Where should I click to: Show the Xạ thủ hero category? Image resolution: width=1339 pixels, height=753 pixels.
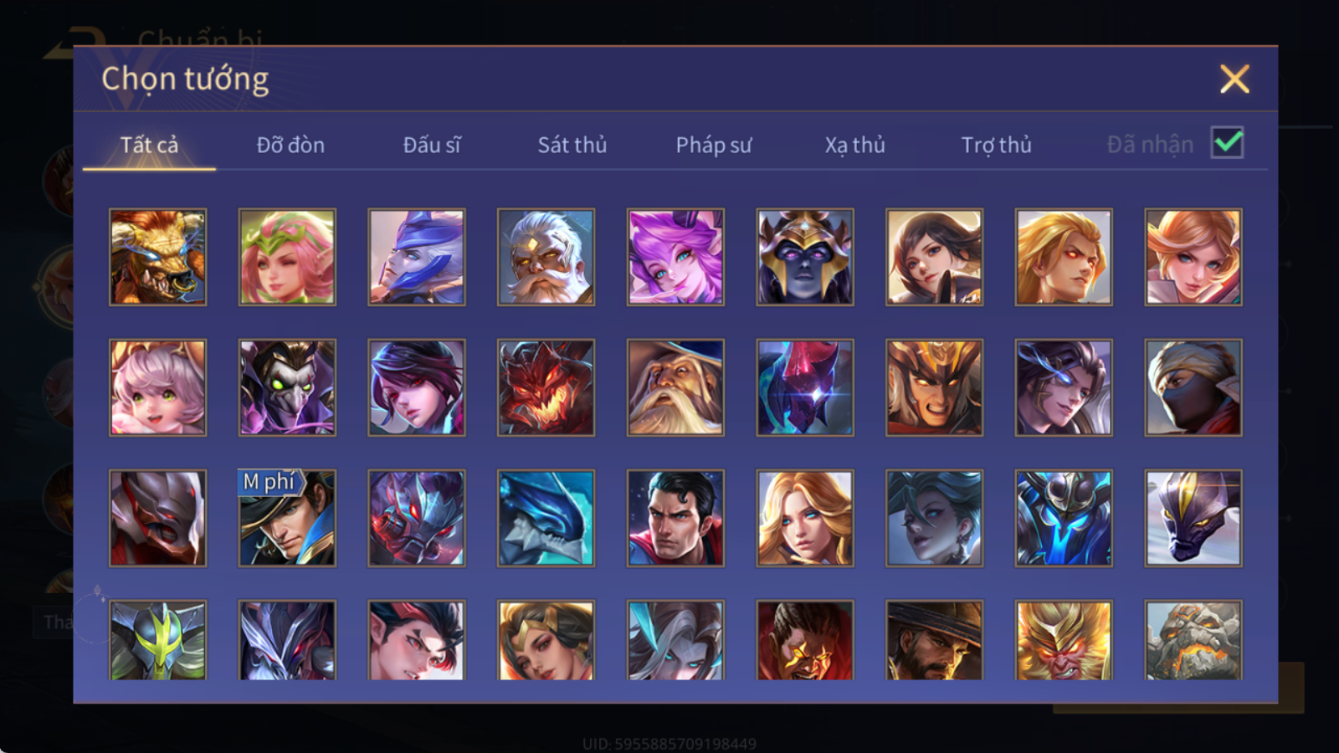tap(855, 145)
